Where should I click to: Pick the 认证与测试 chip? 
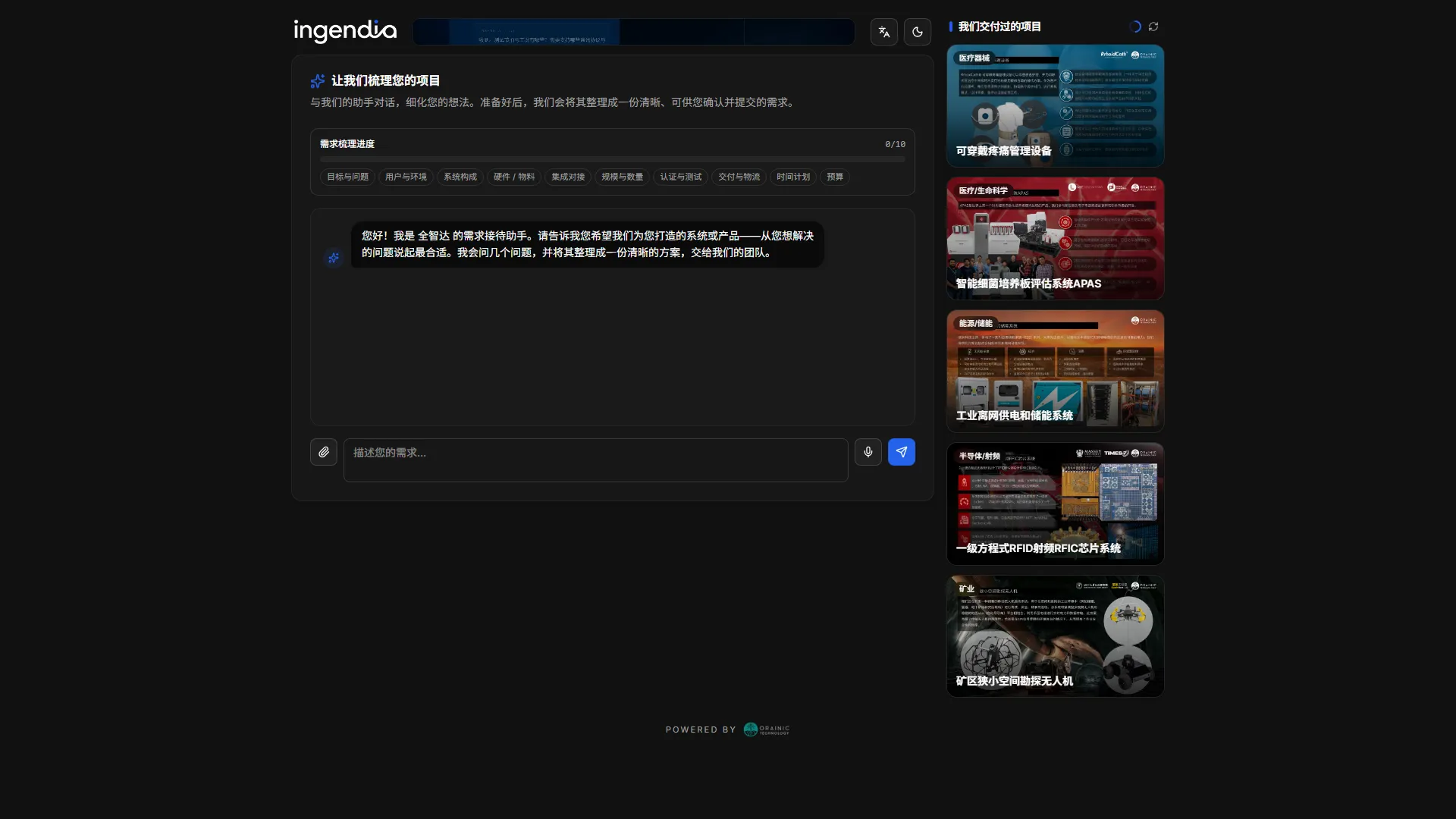pos(681,177)
